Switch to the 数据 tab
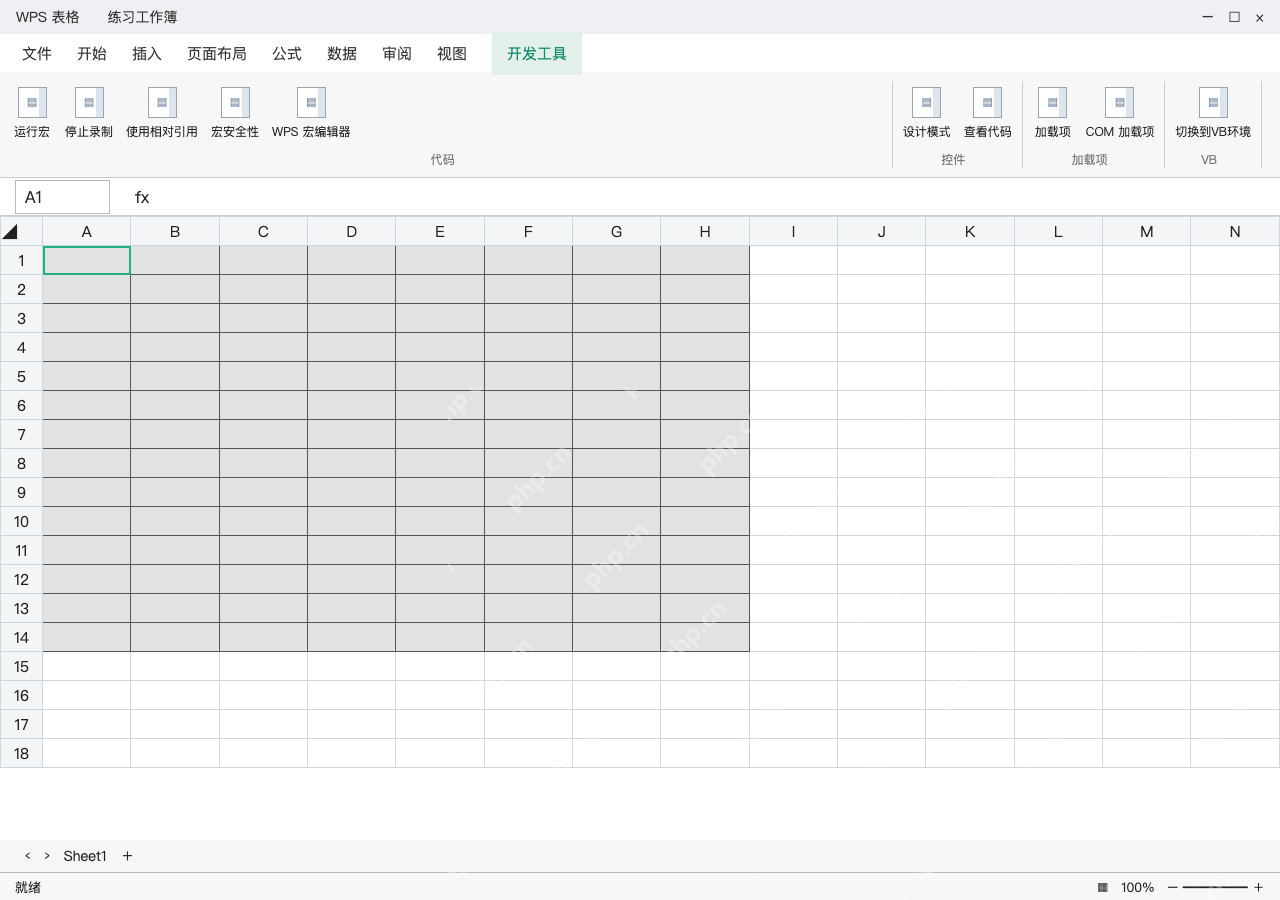 [342, 54]
